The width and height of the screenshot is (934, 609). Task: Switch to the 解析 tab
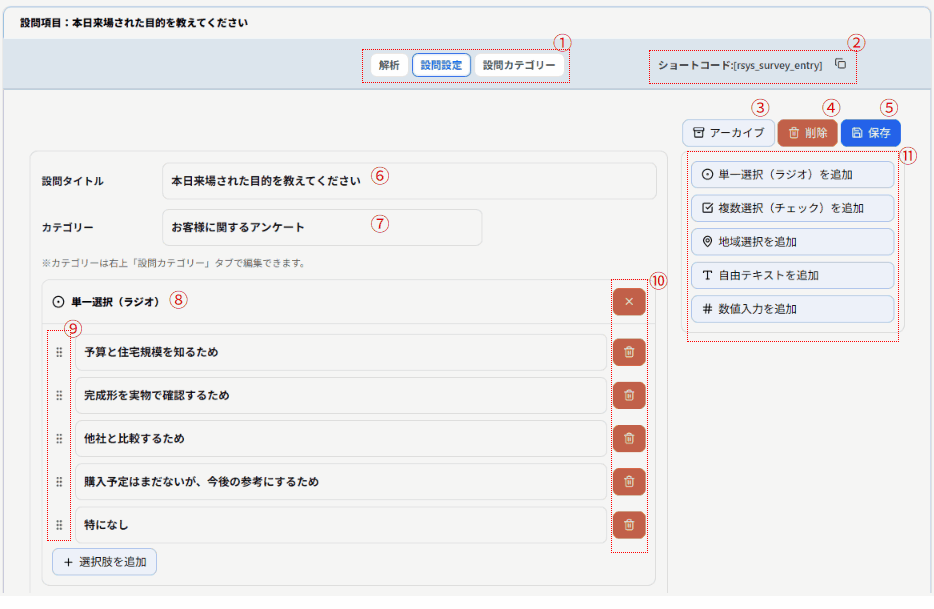(389, 65)
